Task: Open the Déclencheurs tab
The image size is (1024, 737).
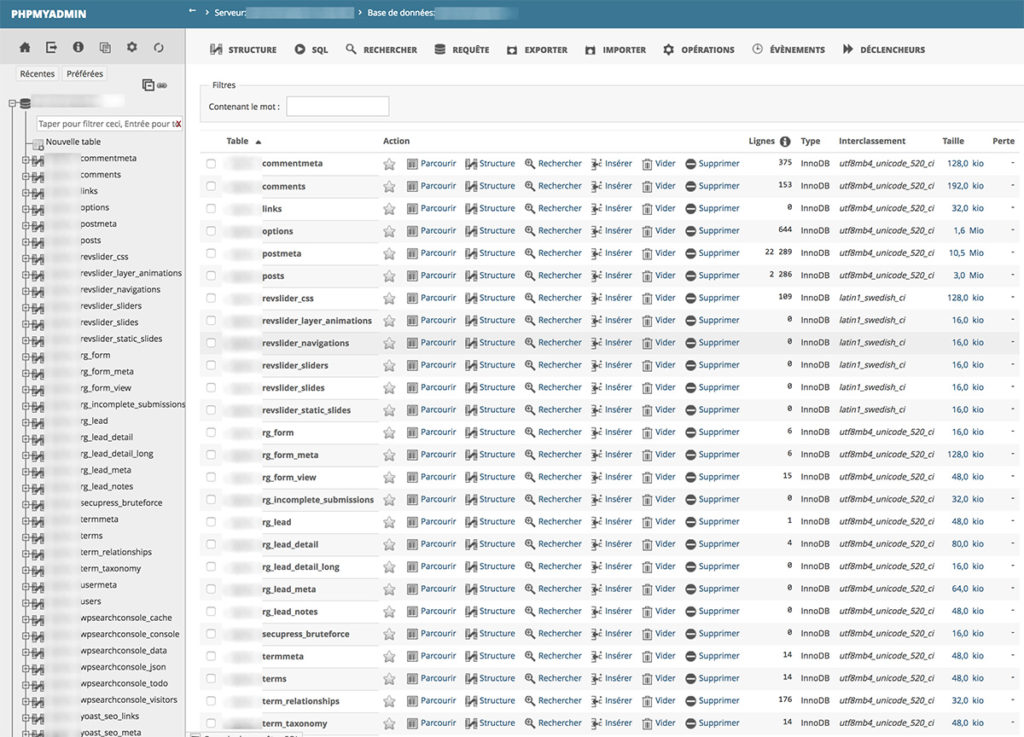Action: (x=884, y=50)
